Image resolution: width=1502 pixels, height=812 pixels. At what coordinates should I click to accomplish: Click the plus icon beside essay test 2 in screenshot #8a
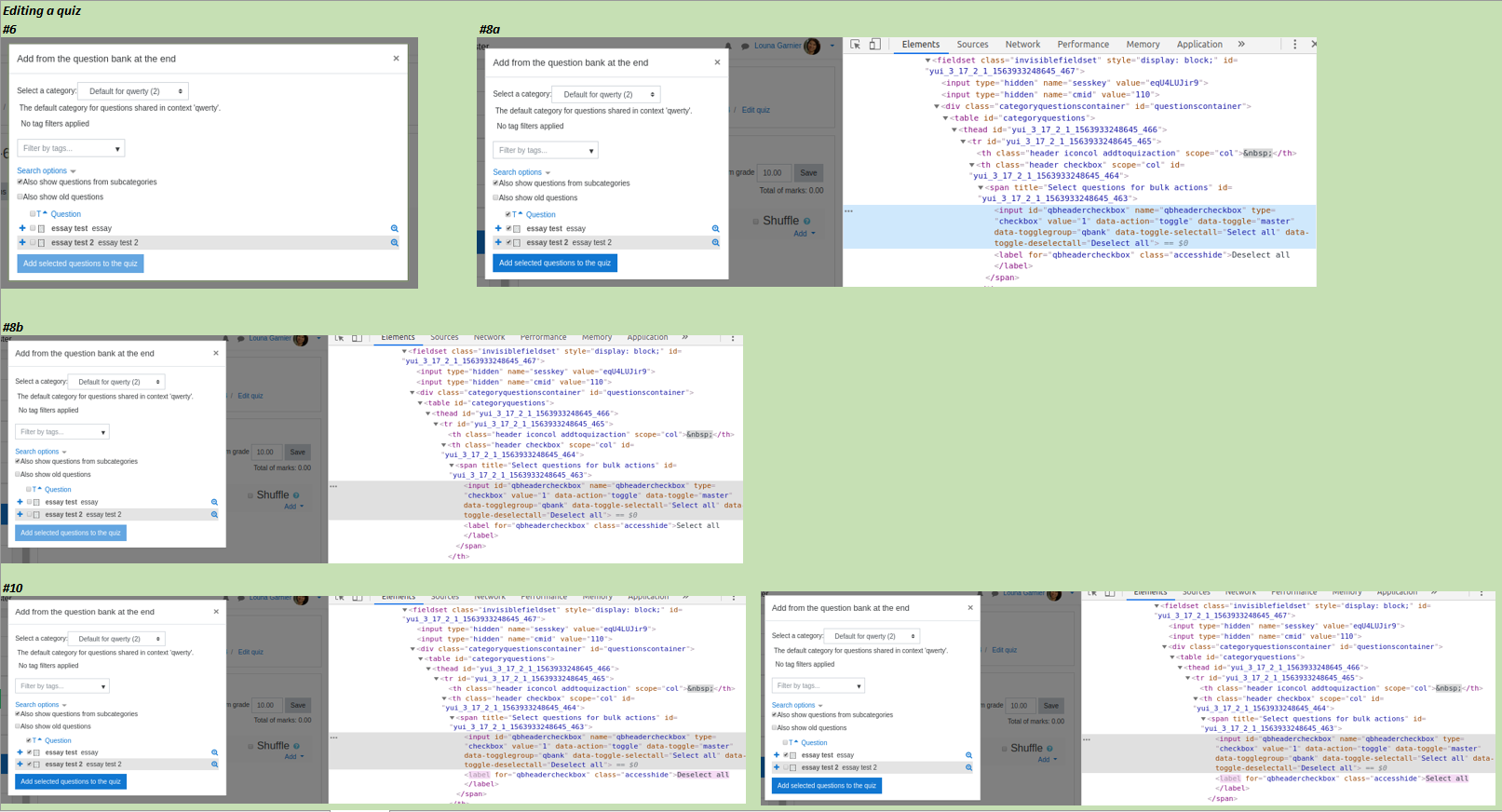coord(498,242)
